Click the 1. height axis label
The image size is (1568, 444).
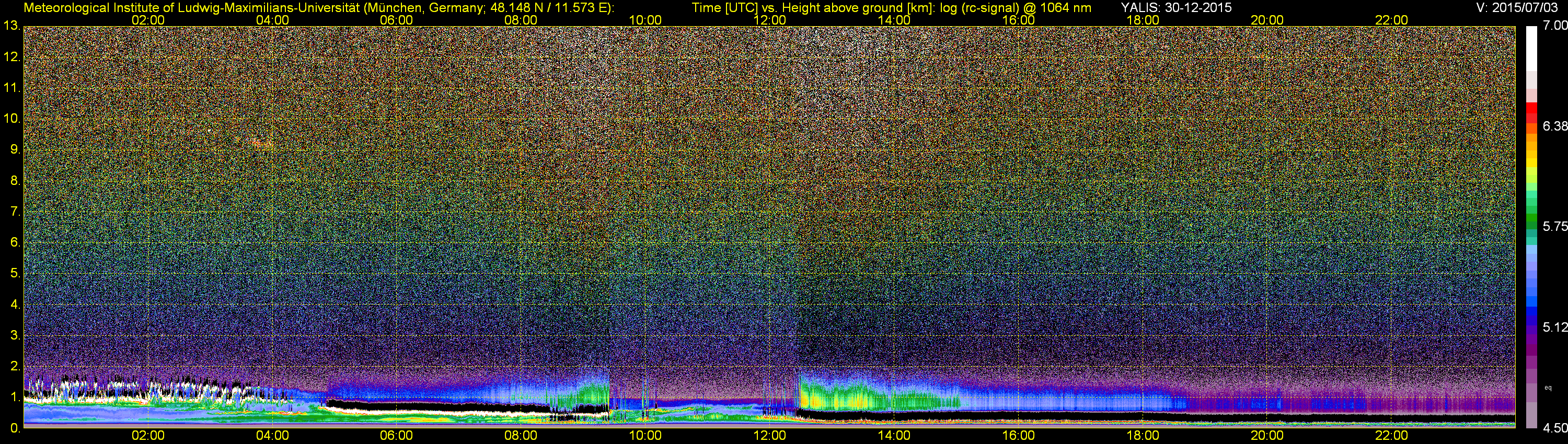(x=16, y=396)
